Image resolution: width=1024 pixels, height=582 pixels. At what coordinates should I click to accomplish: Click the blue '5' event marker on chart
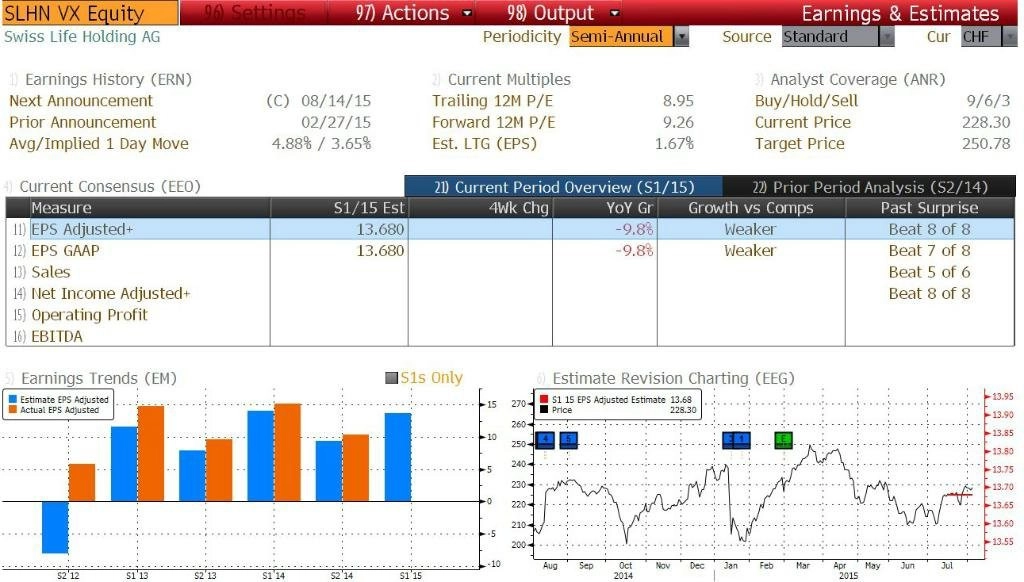click(x=568, y=440)
